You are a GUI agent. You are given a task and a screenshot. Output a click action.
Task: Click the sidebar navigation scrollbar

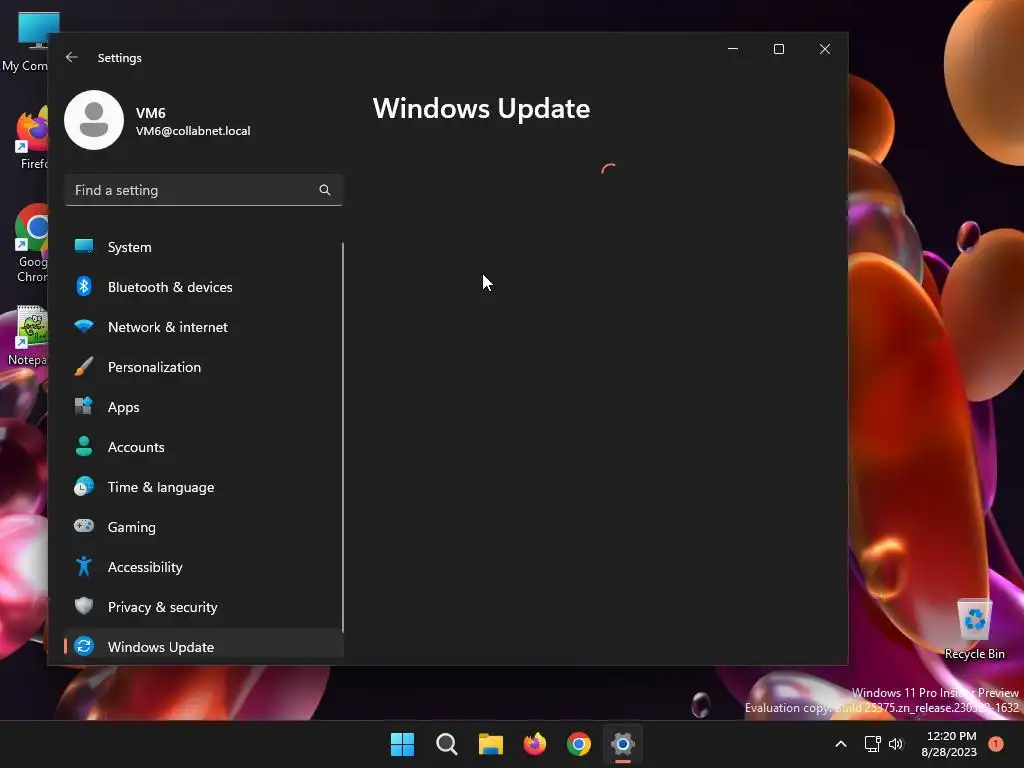343,436
